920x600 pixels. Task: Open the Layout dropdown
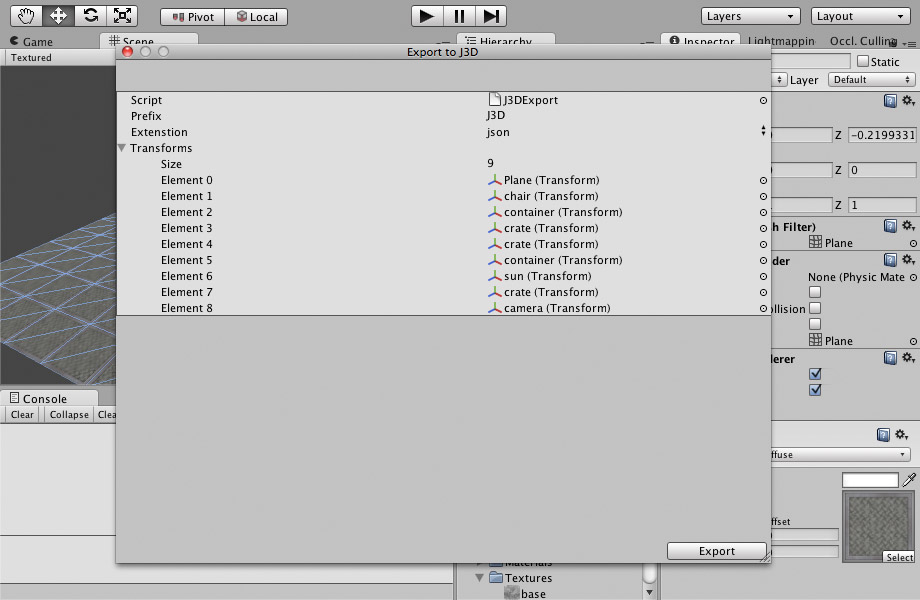(x=858, y=15)
